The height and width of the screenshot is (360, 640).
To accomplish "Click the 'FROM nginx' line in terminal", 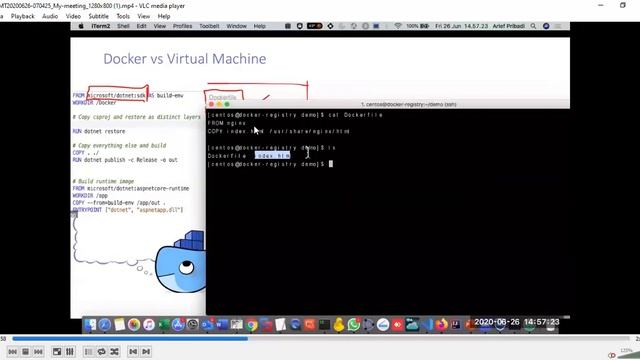I will 227,123.
